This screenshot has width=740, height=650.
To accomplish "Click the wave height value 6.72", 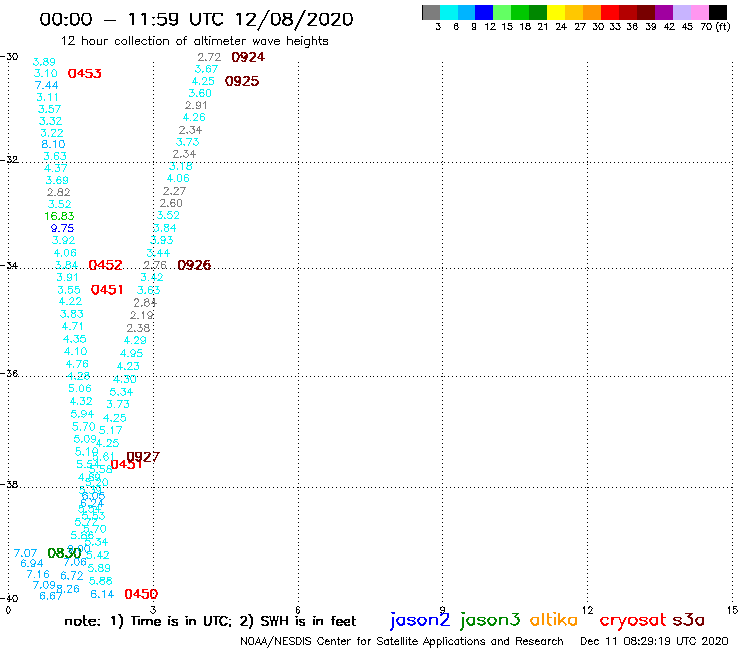I will (72, 575).
